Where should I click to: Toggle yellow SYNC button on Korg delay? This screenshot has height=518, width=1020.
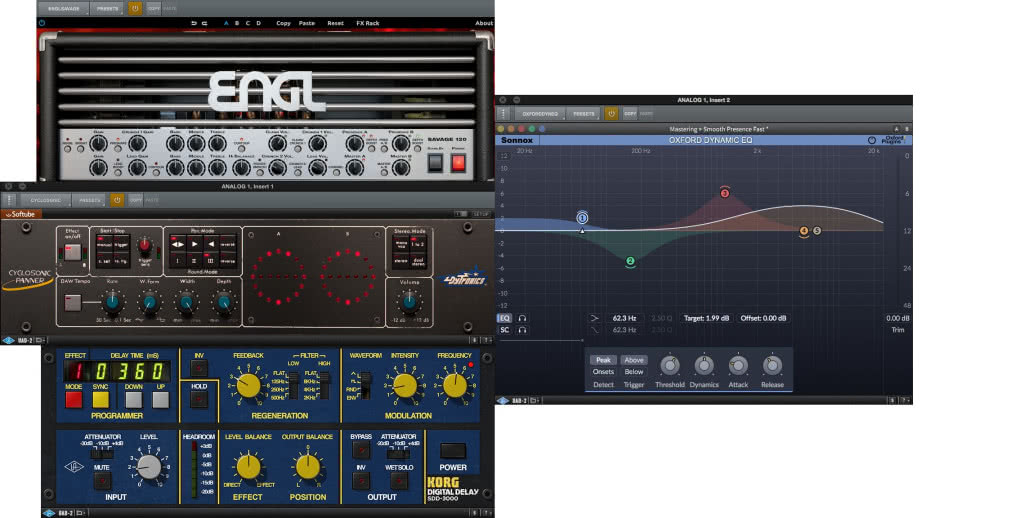tap(101, 400)
